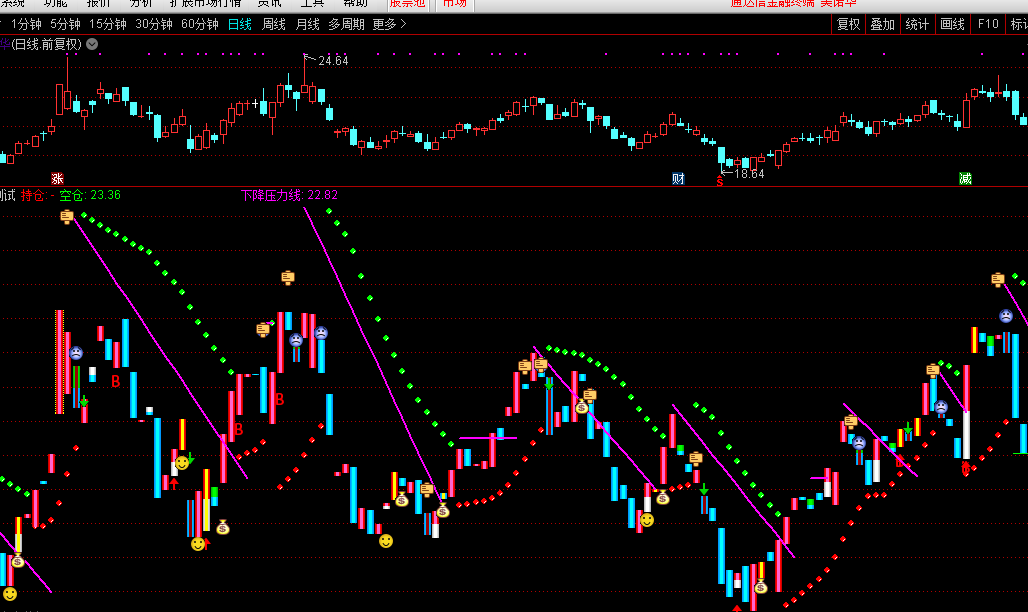Expand the 更多 periods list
Screen dimensions: 1028x612
click(389, 24)
